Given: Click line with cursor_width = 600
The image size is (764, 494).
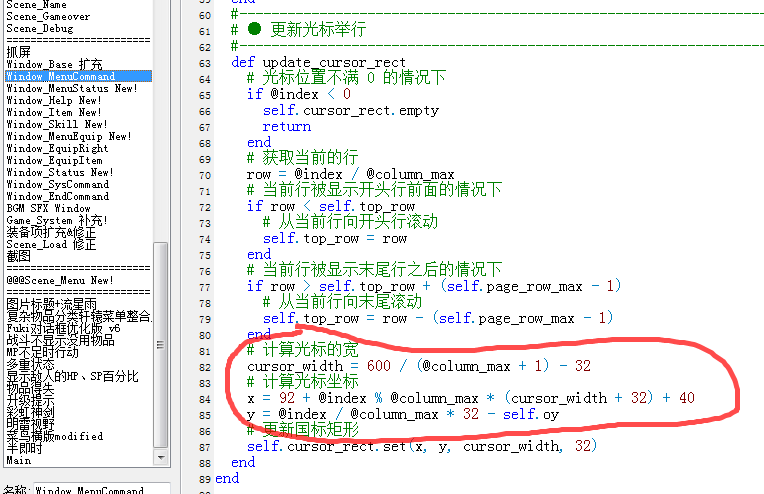Looking at the screenshot, I should click(x=419, y=366).
